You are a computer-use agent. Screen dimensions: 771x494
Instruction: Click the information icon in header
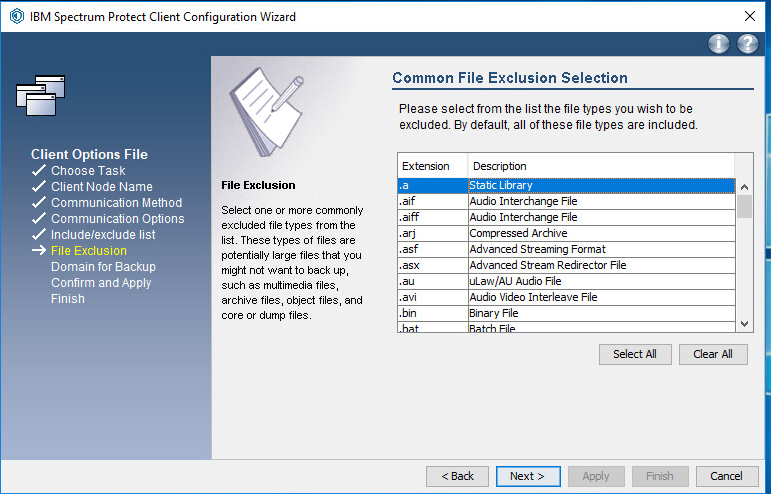pos(719,44)
